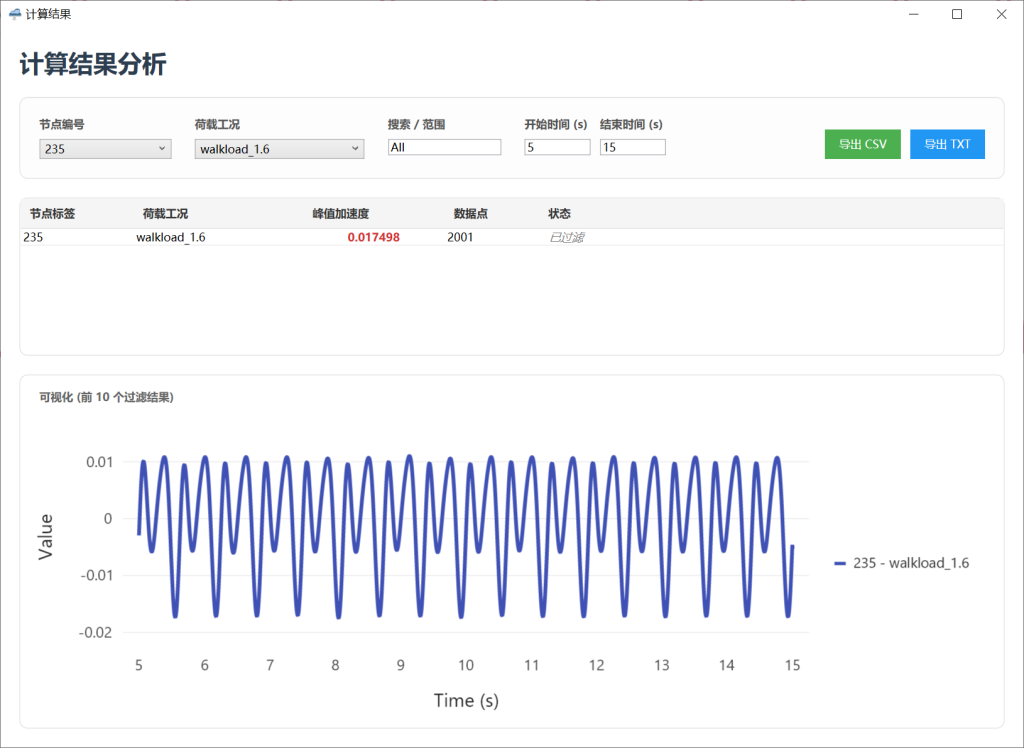Click the 荷载工况 table column header
The image size is (1024, 748).
point(165,214)
